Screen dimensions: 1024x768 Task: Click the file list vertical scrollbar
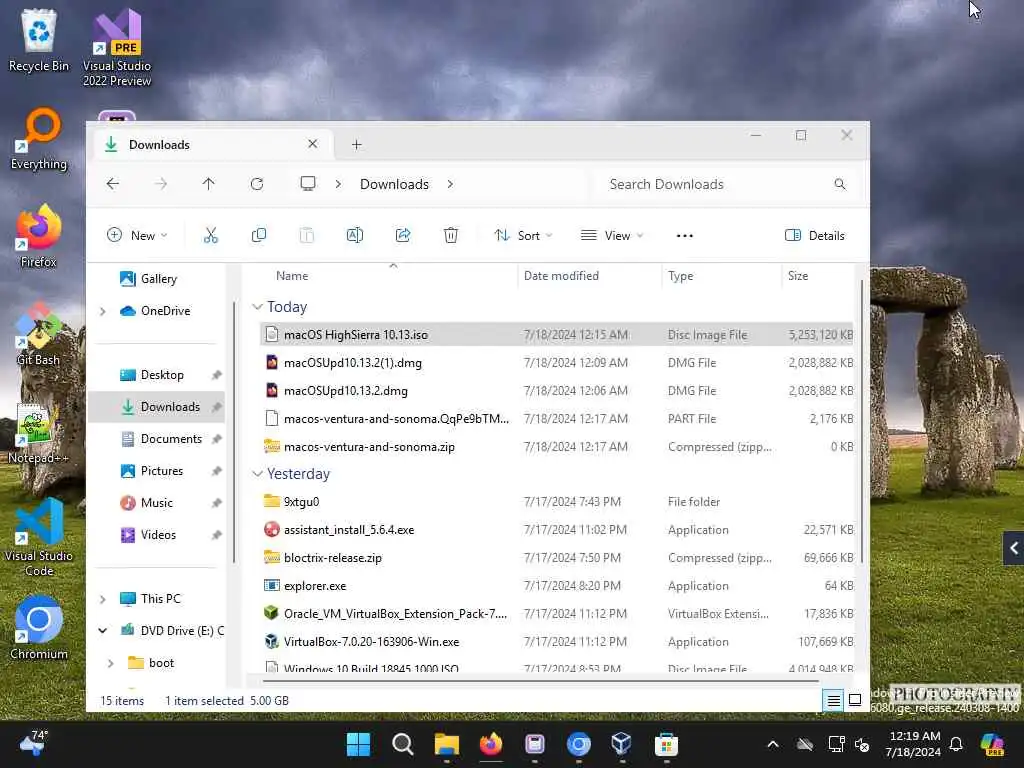[x=862, y=421]
